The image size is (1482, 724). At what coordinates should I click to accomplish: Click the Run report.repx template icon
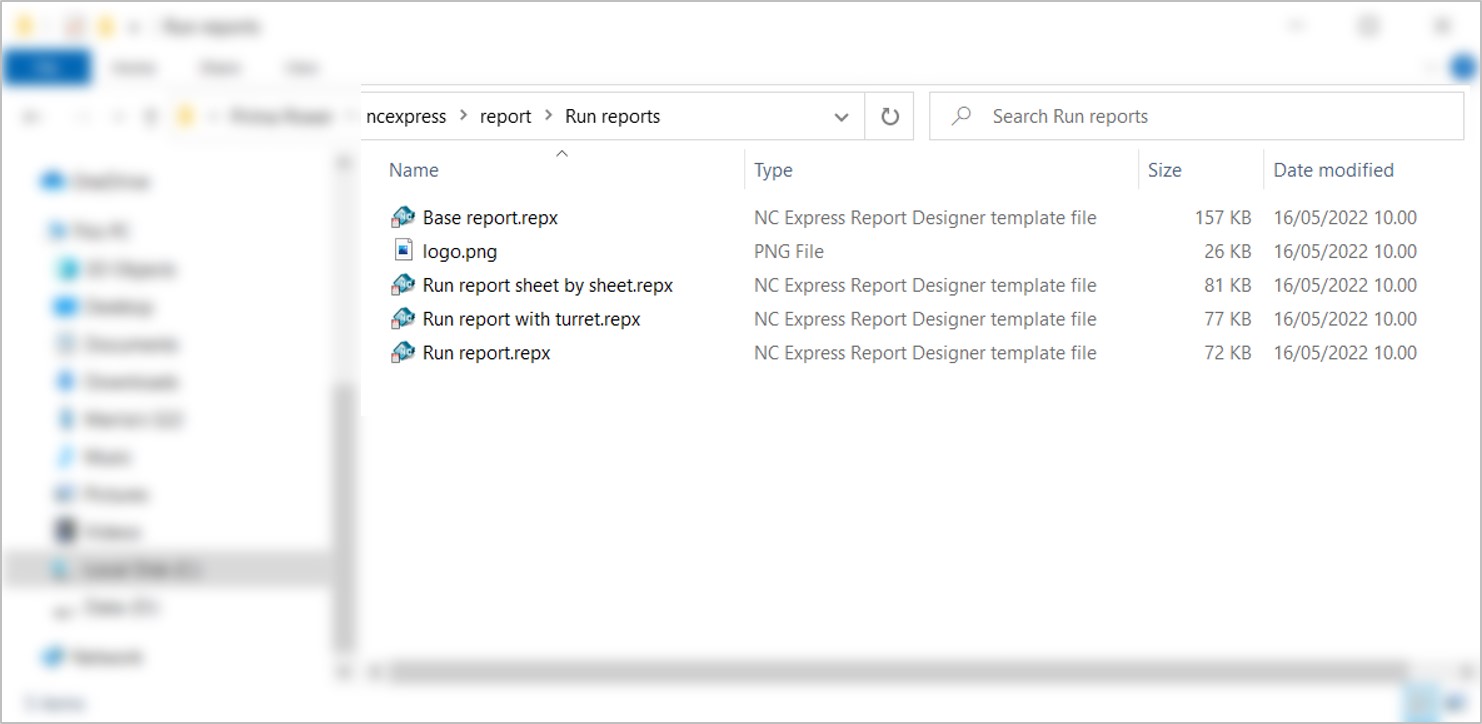(403, 353)
